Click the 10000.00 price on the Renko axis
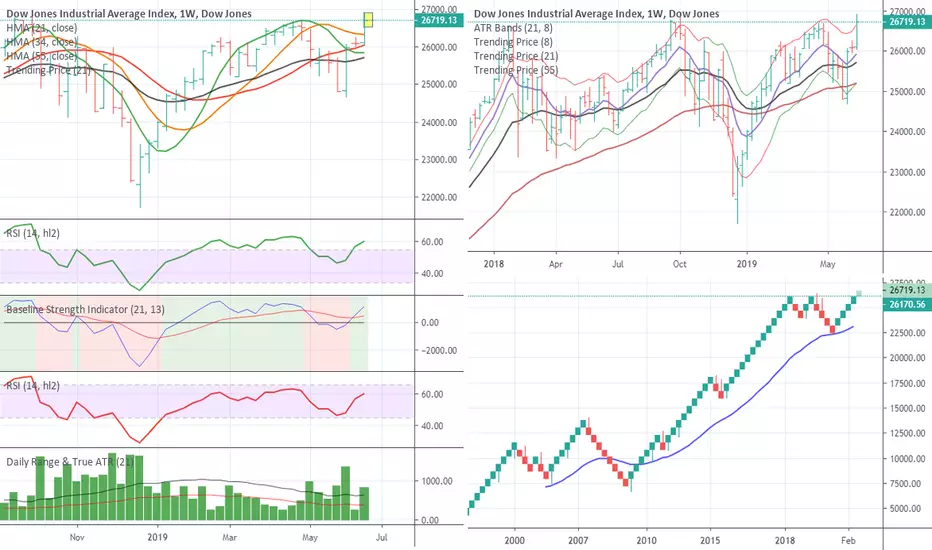932x550 pixels. tap(908, 458)
